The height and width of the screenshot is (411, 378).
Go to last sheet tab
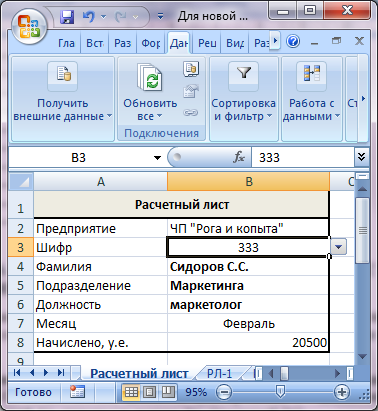point(61,373)
